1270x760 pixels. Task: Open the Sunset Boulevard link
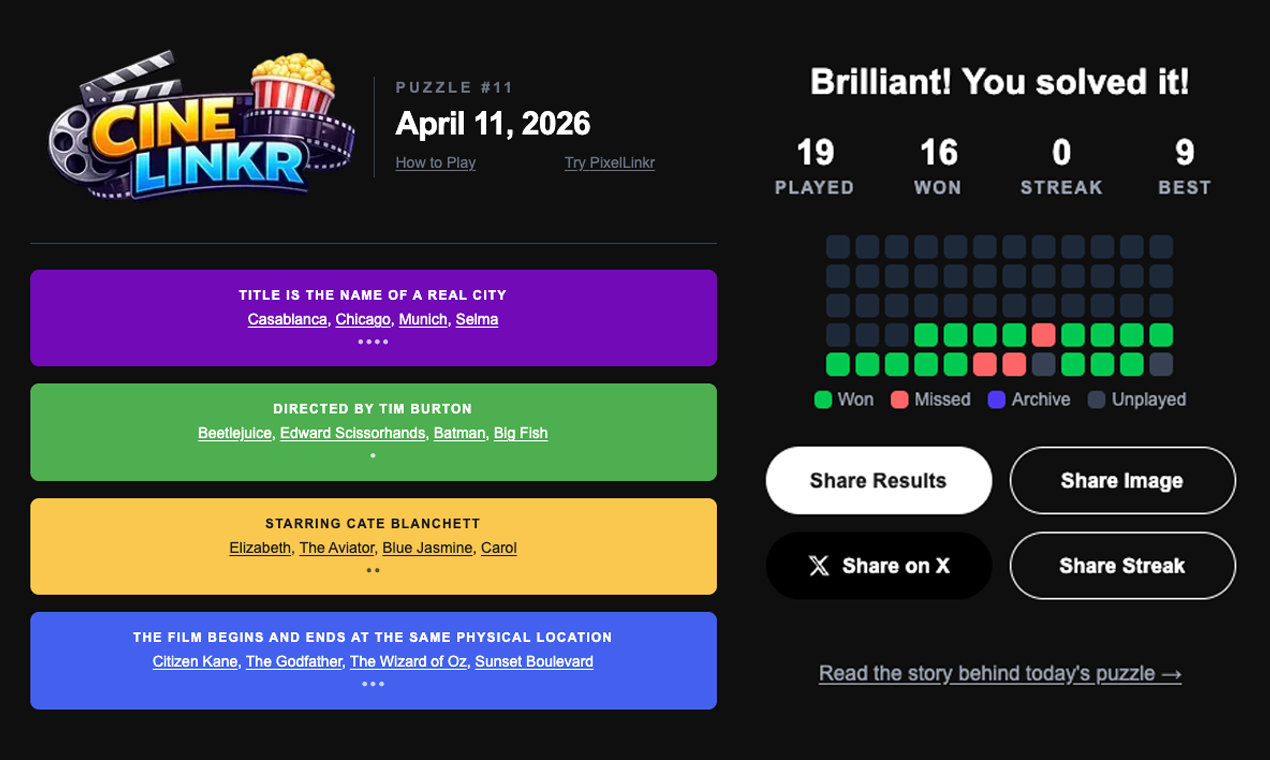534,662
